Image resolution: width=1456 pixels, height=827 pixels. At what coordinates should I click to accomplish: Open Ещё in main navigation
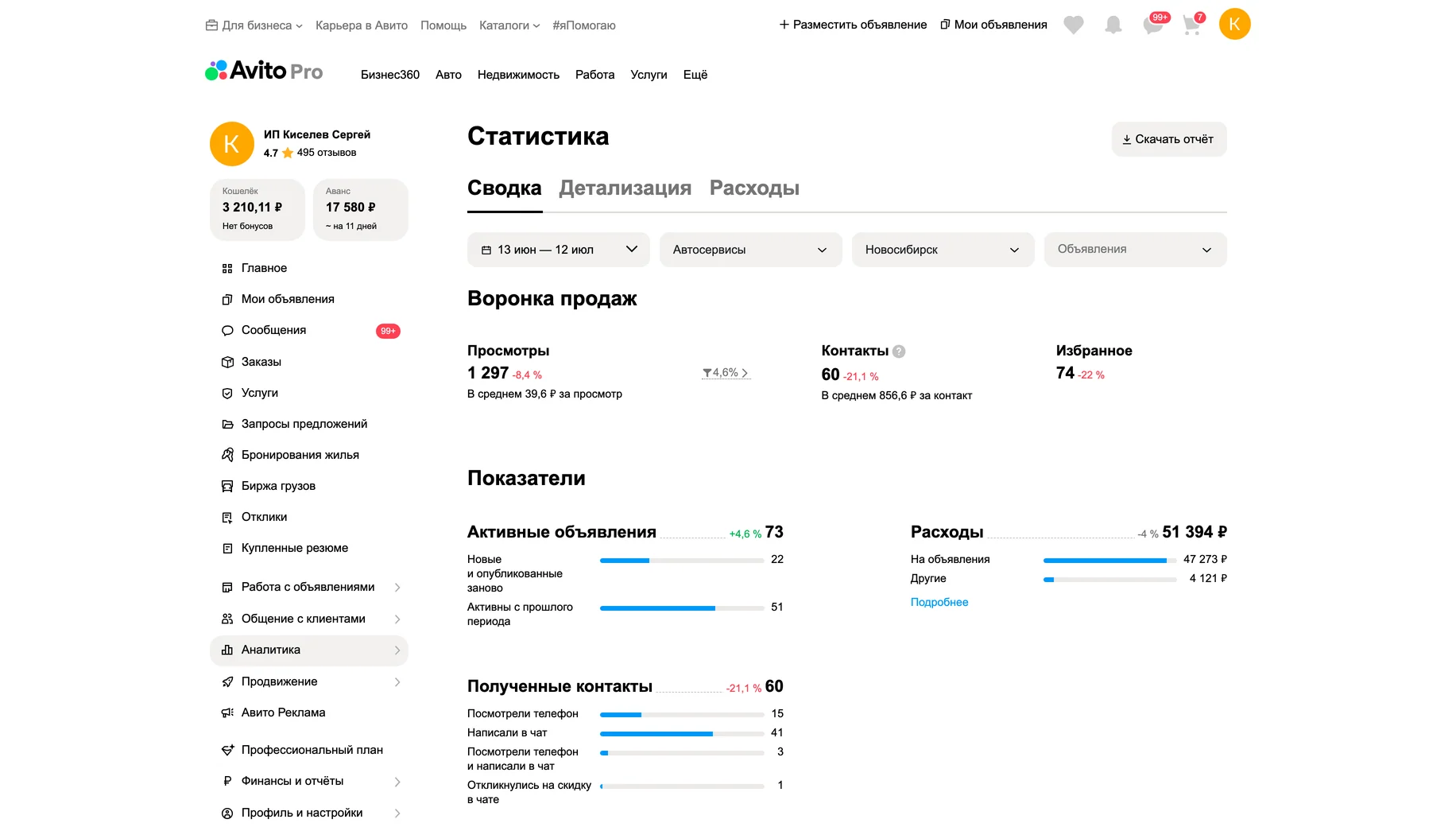(695, 75)
